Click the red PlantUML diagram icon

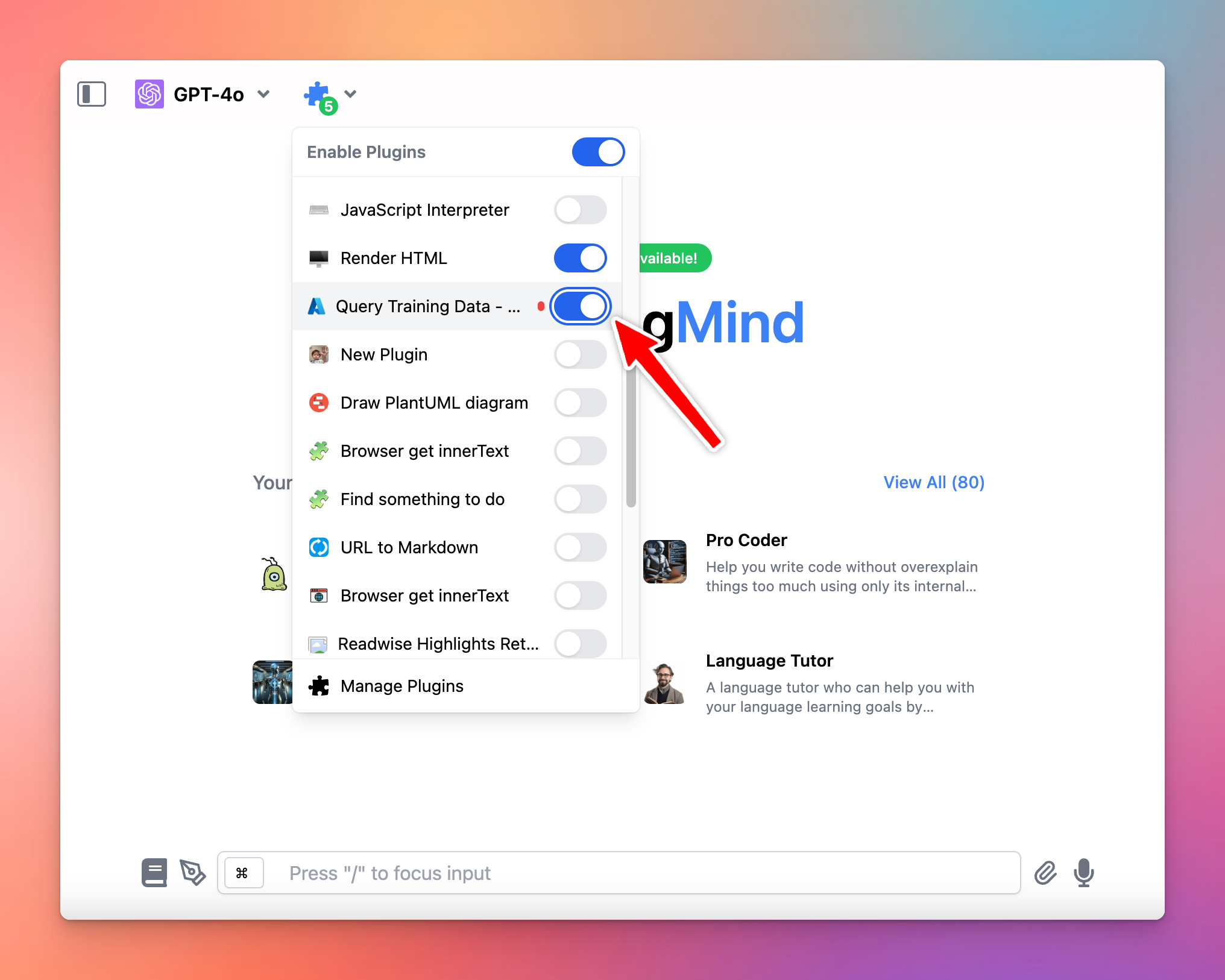(x=319, y=403)
